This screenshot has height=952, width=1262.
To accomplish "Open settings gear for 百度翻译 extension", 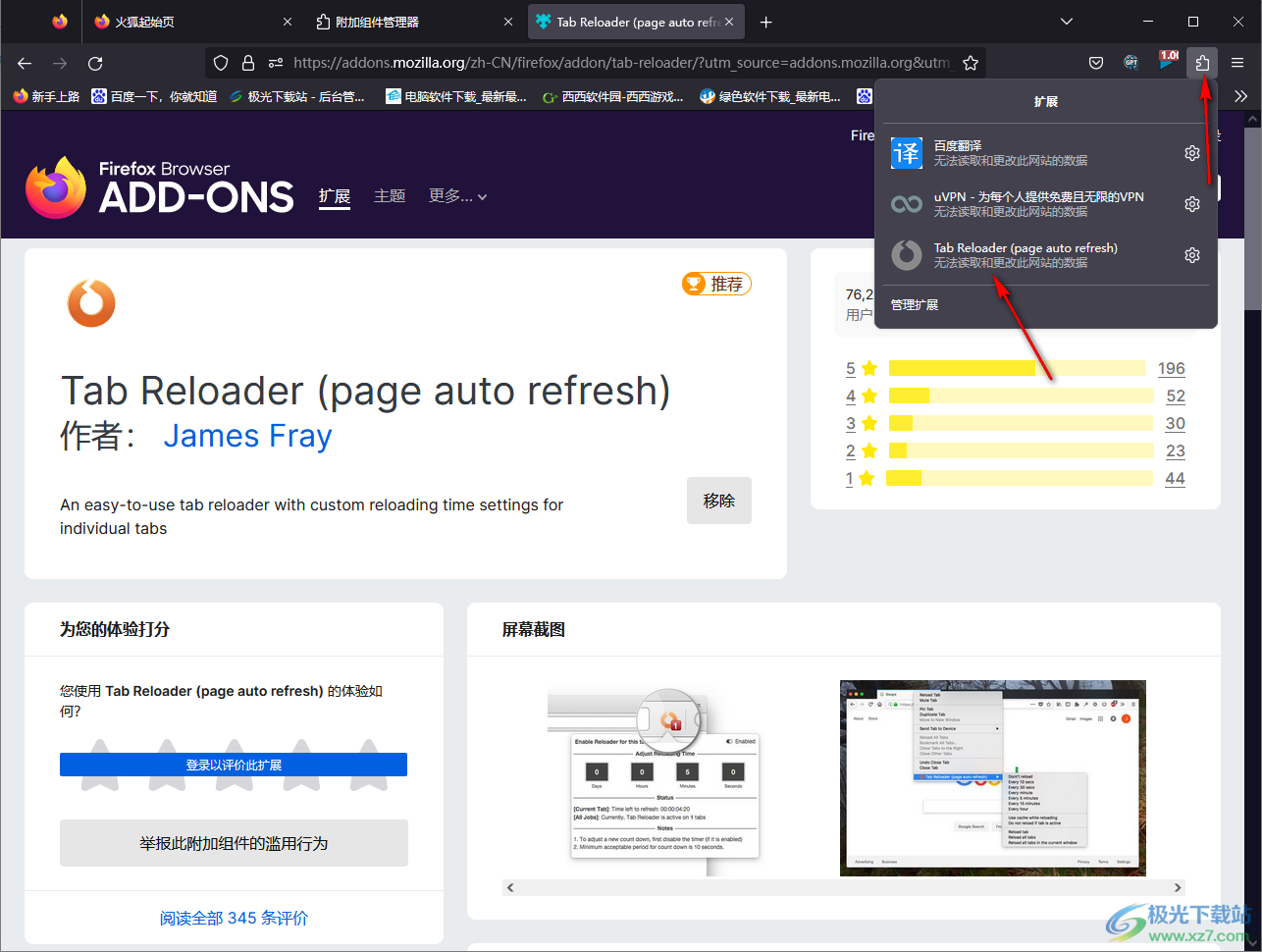I will point(1192,153).
